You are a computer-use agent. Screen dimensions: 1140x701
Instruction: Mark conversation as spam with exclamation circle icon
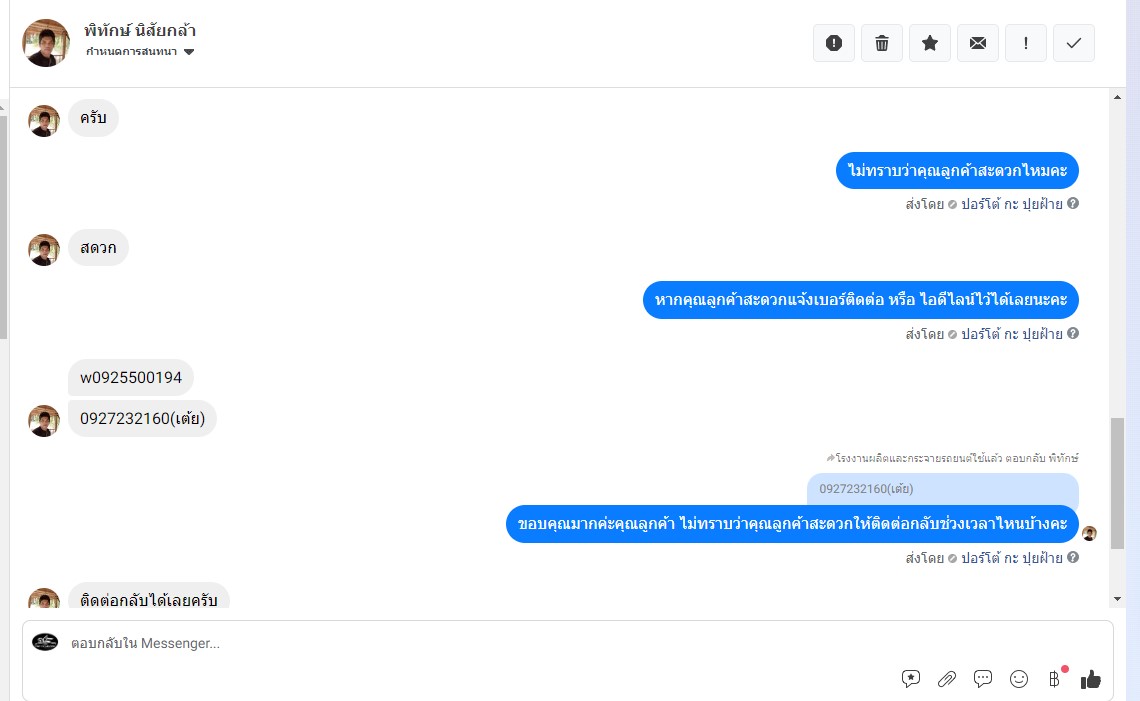click(x=833, y=43)
